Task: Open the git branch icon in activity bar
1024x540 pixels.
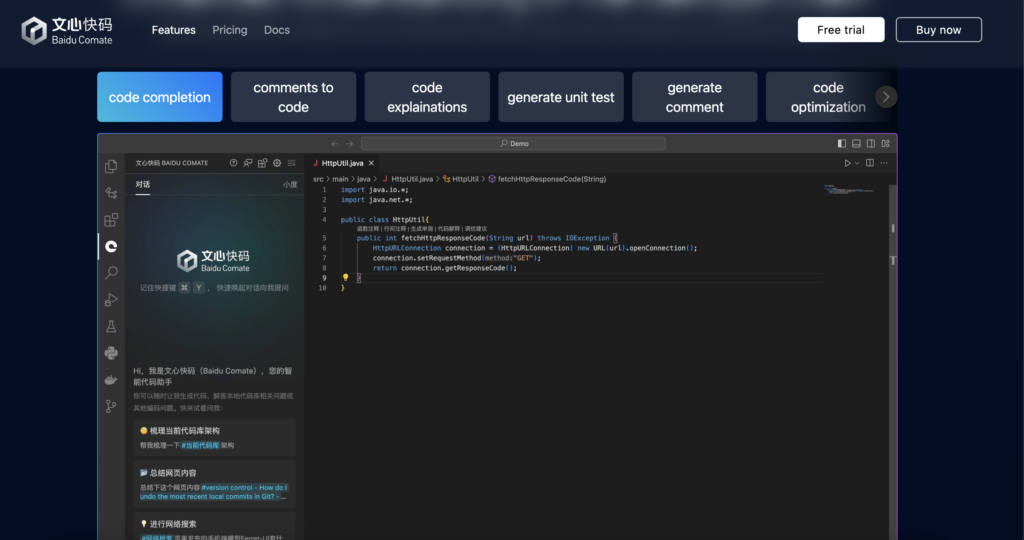Action: tap(111, 406)
